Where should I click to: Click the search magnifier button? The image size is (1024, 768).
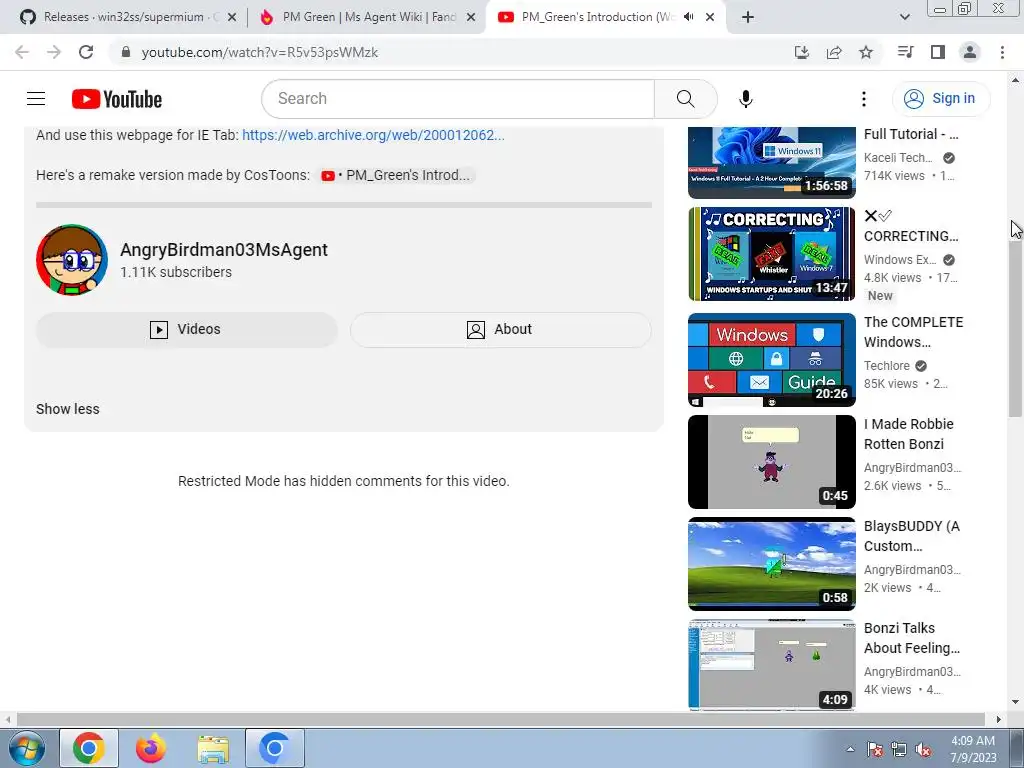[686, 99]
